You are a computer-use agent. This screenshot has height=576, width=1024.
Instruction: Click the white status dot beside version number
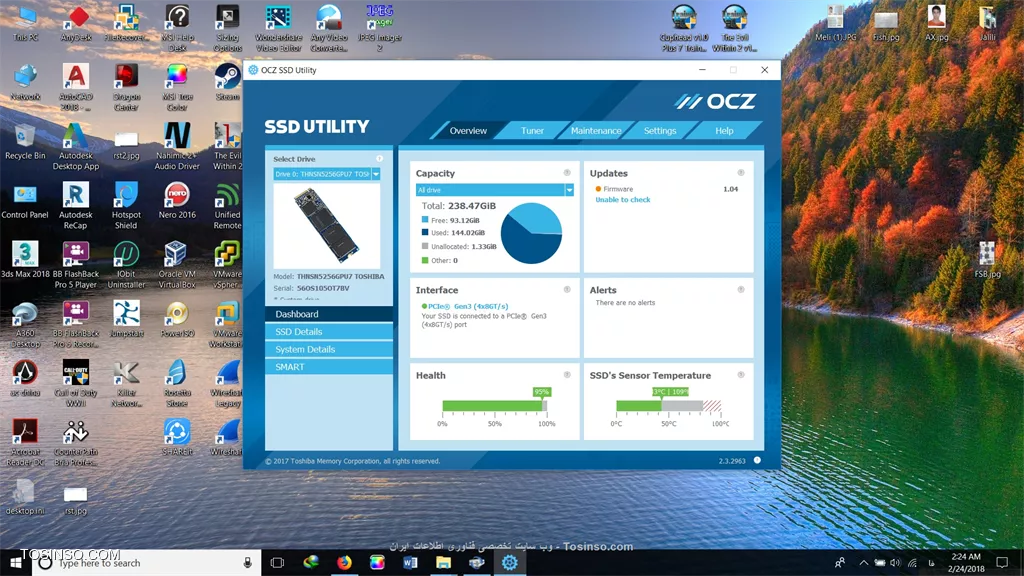[757, 460]
